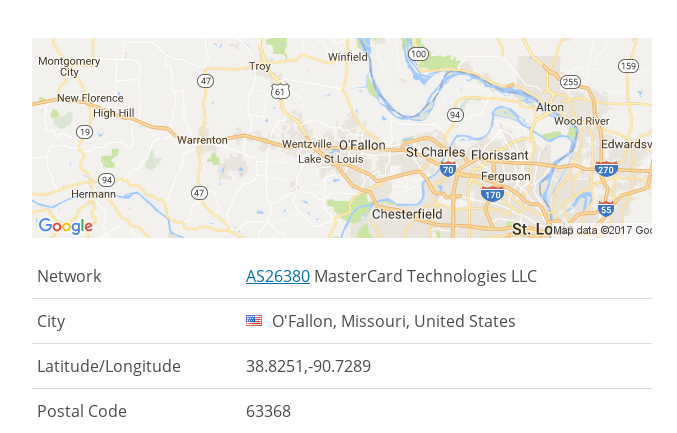Open the AS26380 network link
Viewport: 677px width, 433px height.
pos(278,276)
